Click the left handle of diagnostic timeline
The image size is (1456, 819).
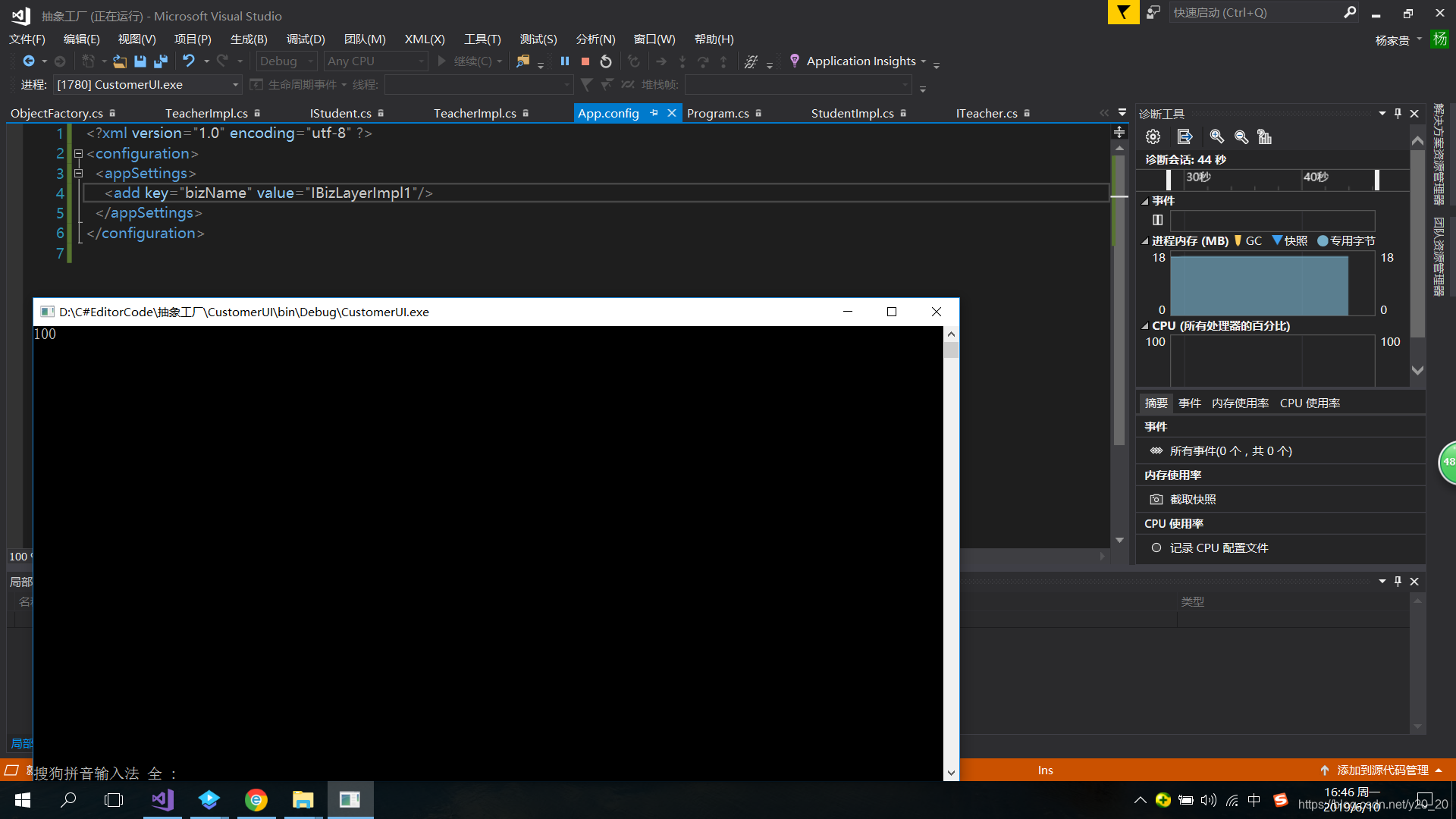[x=1169, y=180]
